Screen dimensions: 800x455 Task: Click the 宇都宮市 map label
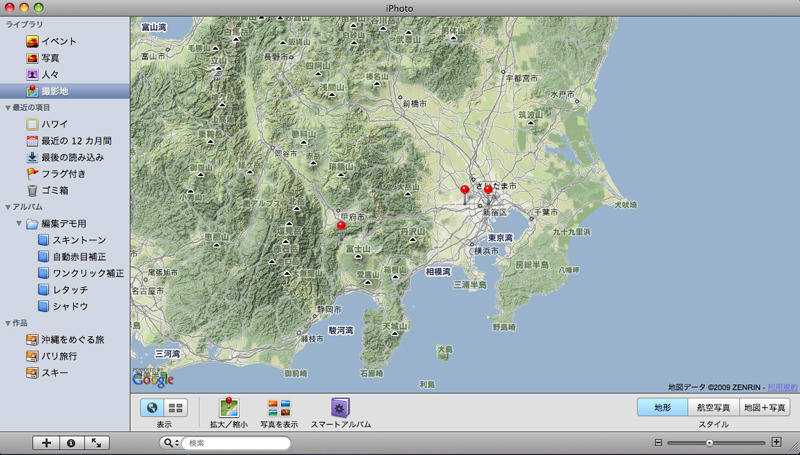[521, 78]
